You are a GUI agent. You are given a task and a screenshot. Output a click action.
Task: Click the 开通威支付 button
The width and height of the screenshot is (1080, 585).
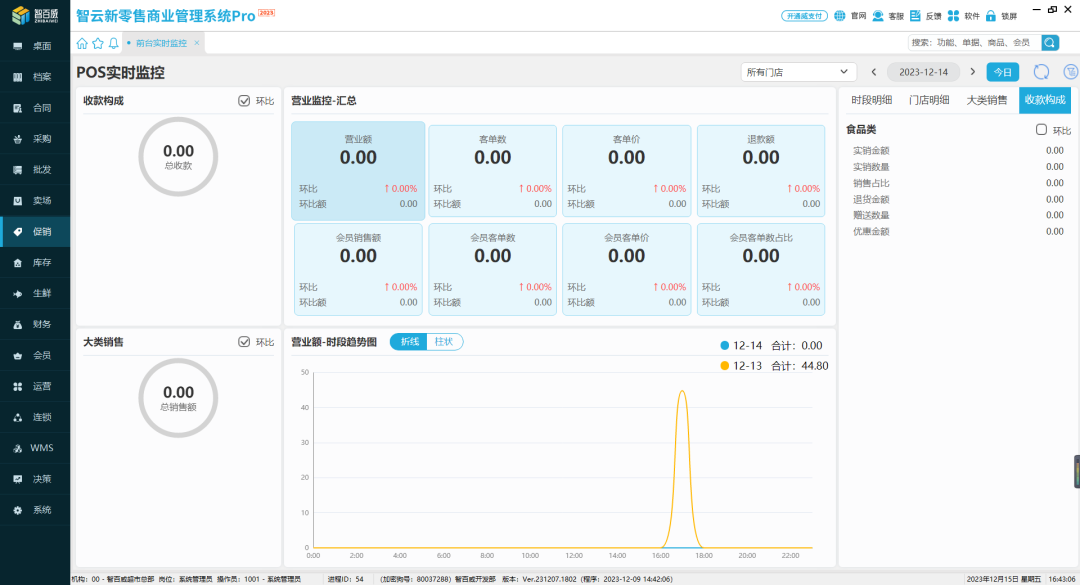click(x=804, y=16)
